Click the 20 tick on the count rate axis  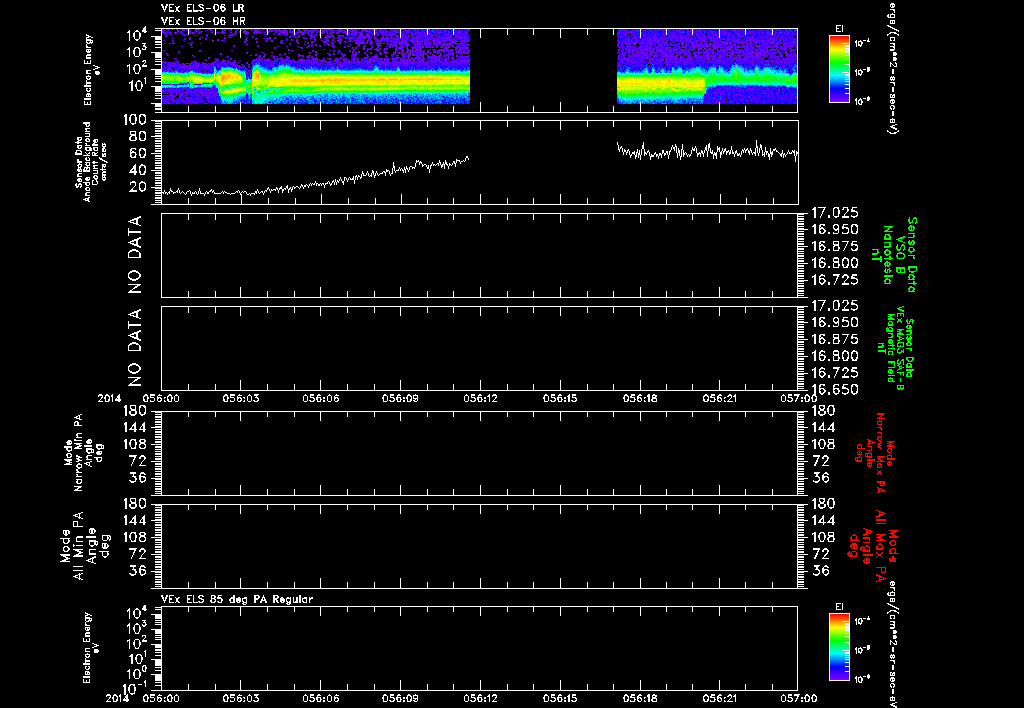point(139,187)
